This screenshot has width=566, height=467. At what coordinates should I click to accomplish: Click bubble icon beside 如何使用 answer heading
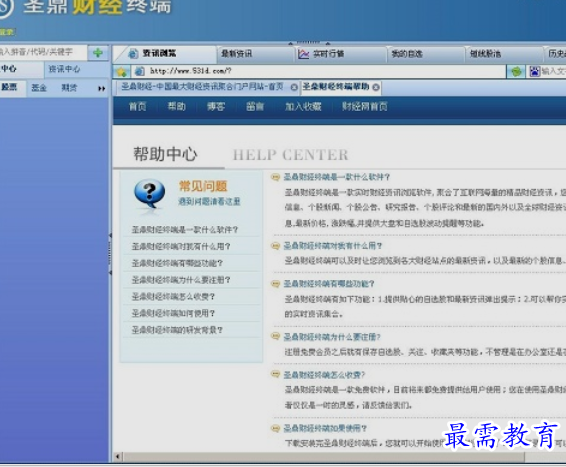pos(275,428)
